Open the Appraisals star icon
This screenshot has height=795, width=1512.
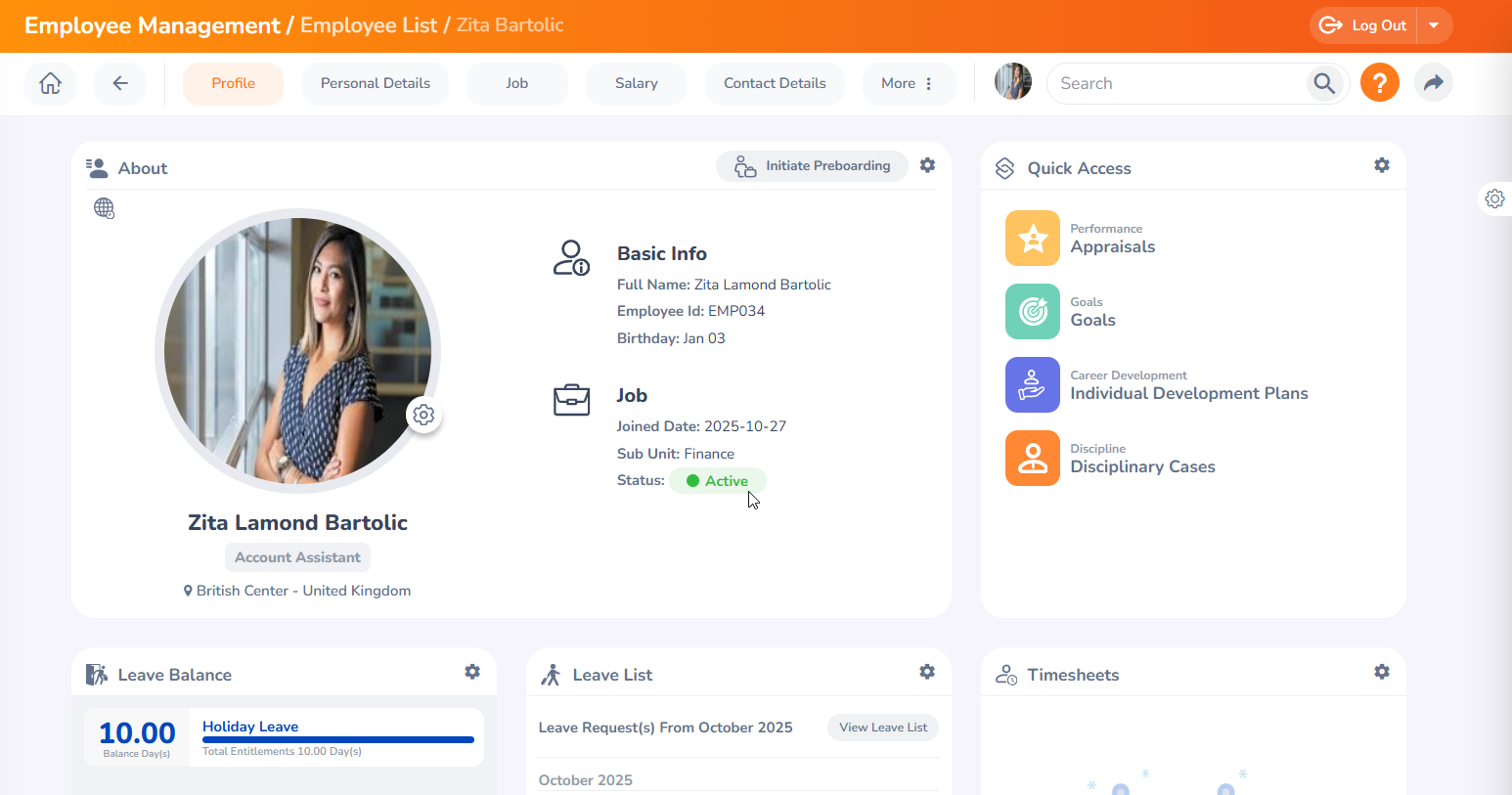point(1032,238)
